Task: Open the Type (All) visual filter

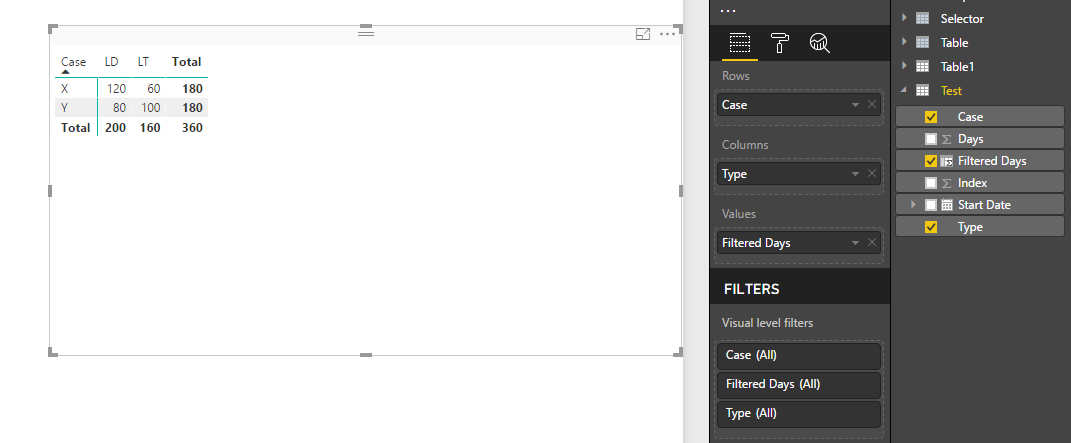Action: (x=798, y=414)
